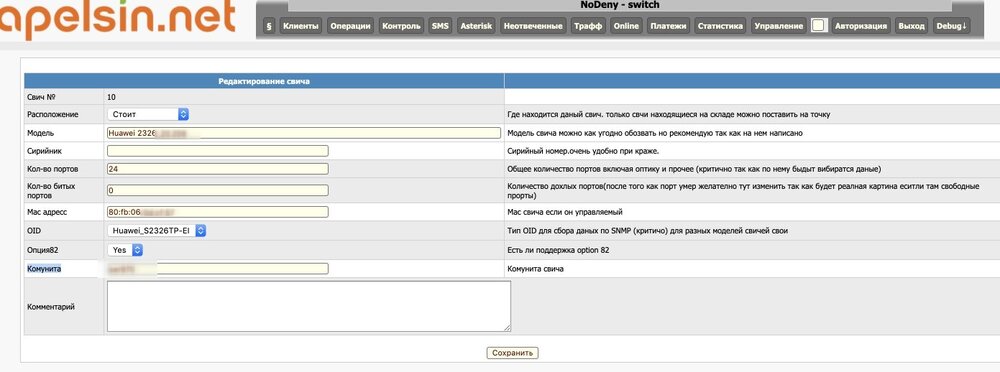Go to the Контроль section

click(x=401, y=26)
